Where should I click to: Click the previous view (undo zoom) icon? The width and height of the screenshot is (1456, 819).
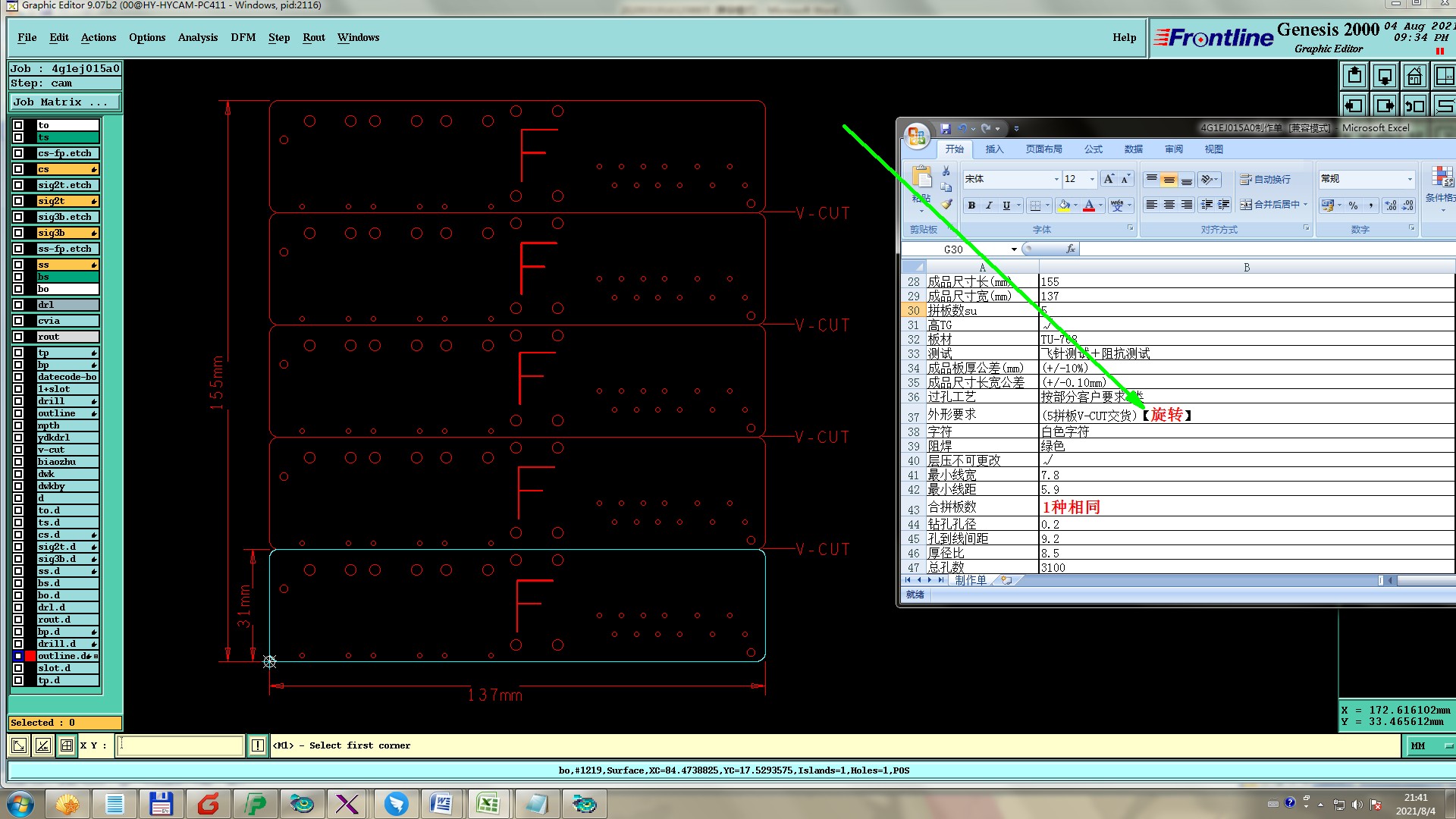click(1415, 105)
